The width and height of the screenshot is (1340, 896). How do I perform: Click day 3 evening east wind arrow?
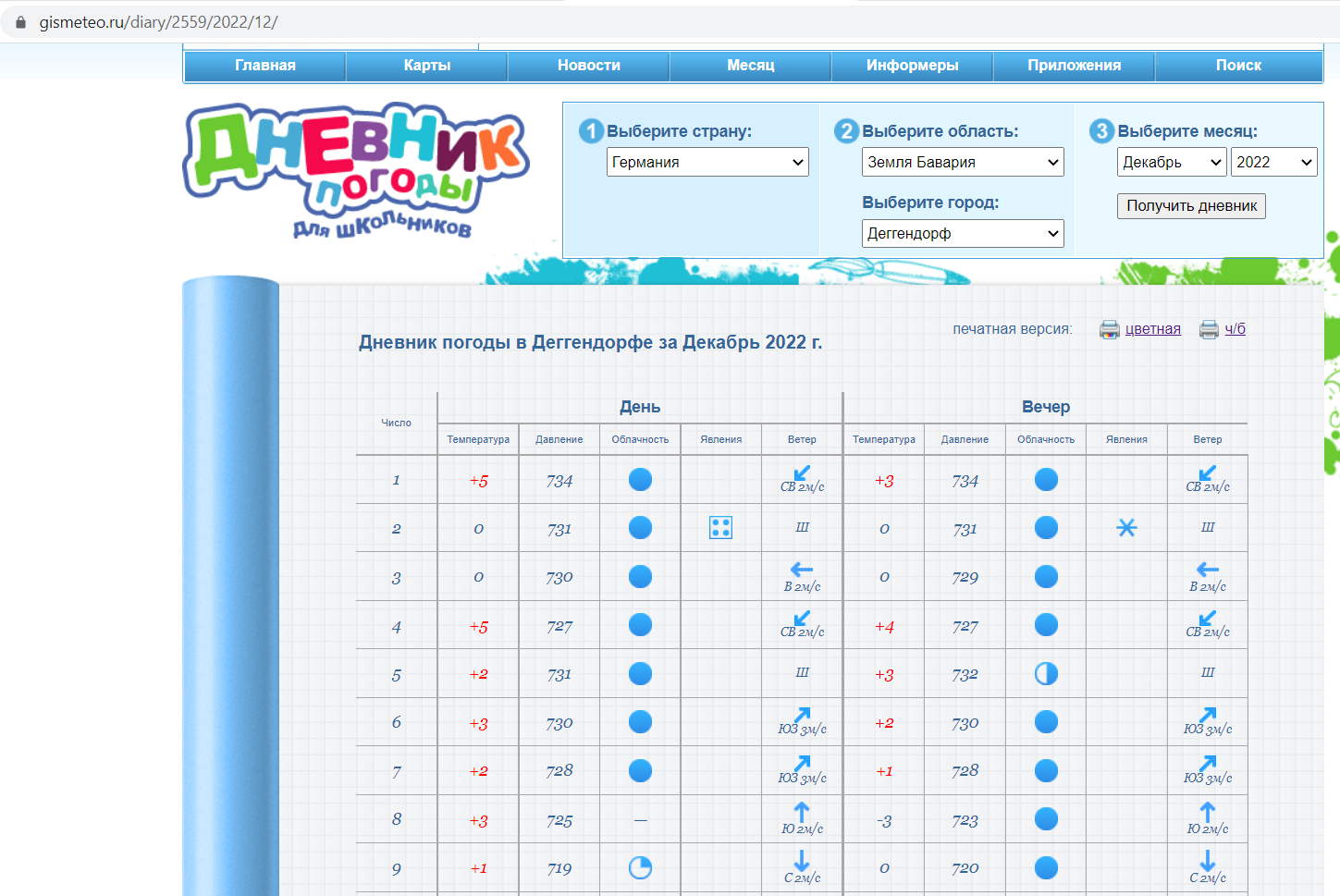click(1208, 570)
